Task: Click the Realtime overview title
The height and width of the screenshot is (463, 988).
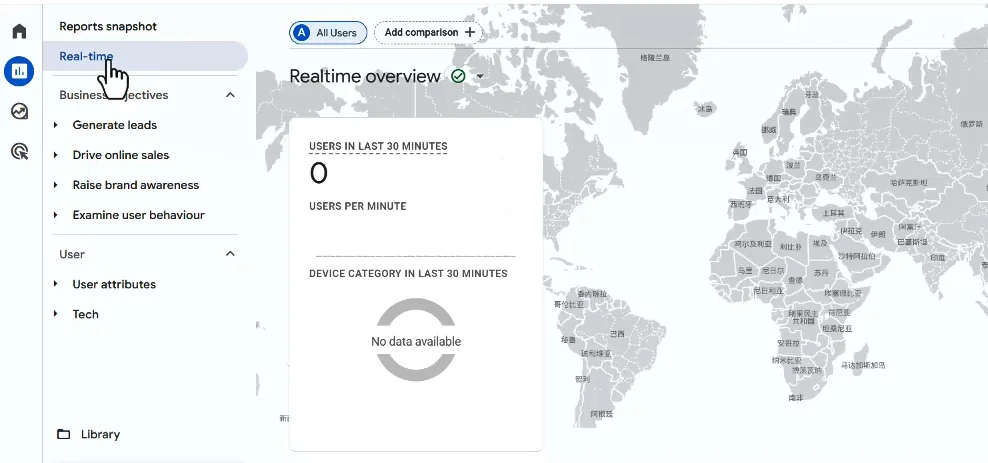Action: pos(365,76)
